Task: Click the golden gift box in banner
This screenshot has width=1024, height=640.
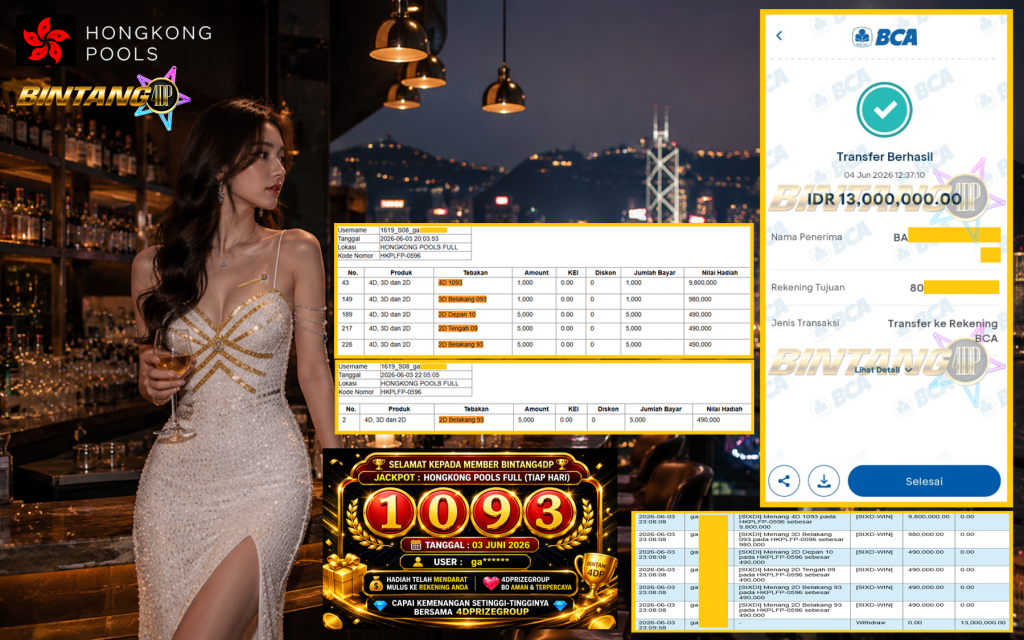Action: [x=344, y=575]
